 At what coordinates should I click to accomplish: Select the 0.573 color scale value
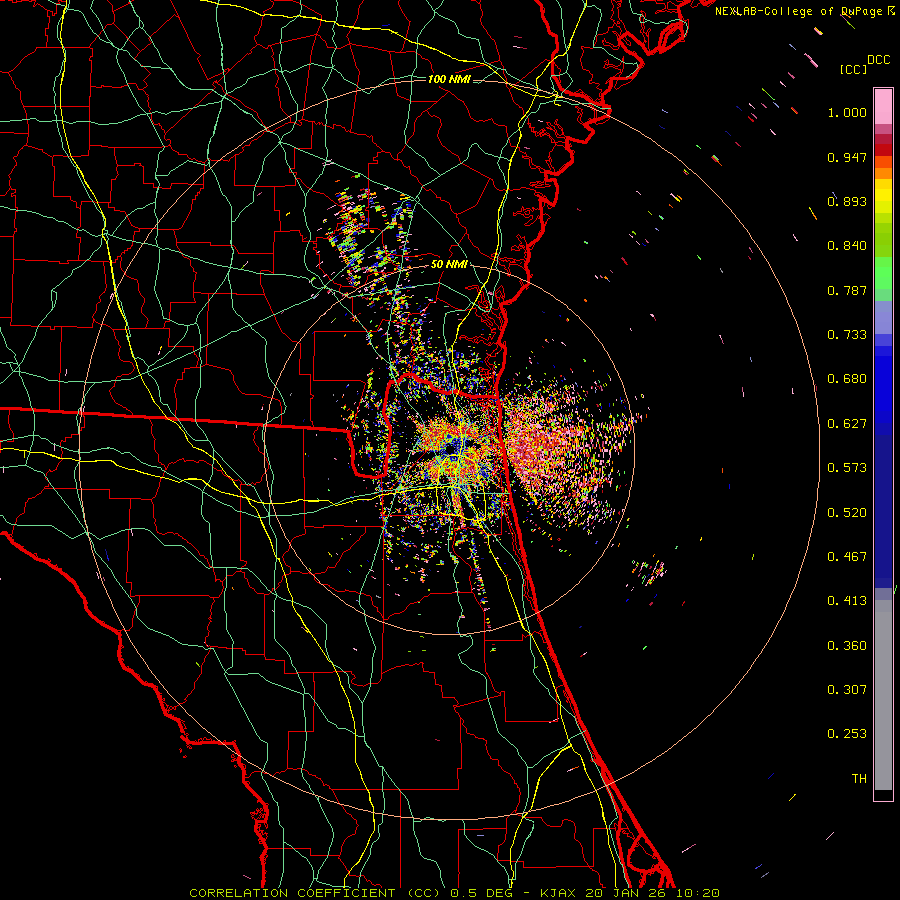[x=847, y=468]
